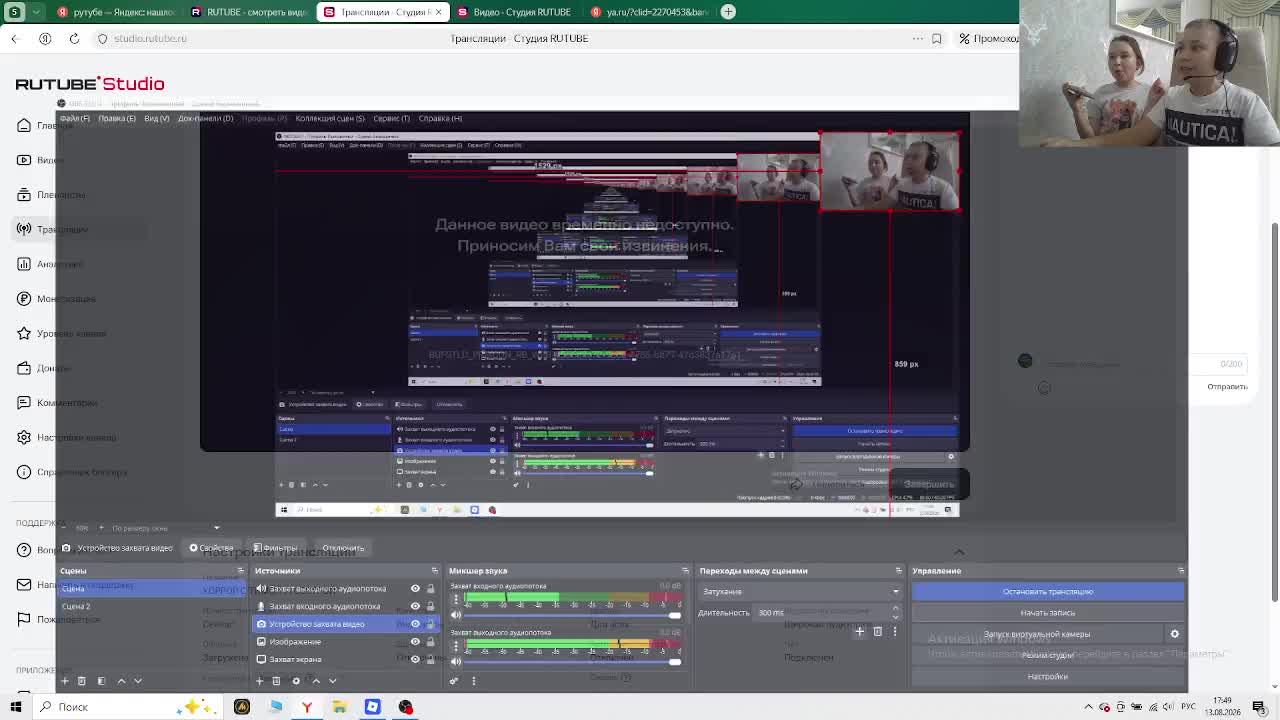Open advanced audio properties gear in mixer
This screenshot has width=1280, height=720.
[454, 681]
